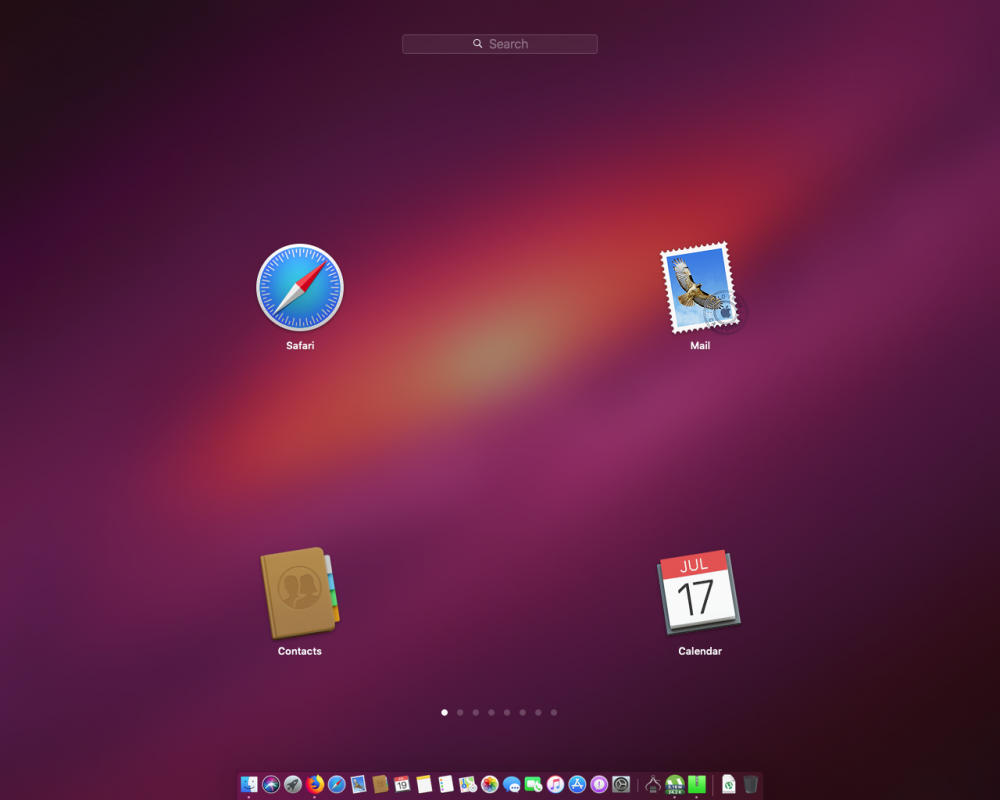Select the first Launchpad page dot
Image resolution: width=1000 pixels, height=800 pixels.
[445, 713]
